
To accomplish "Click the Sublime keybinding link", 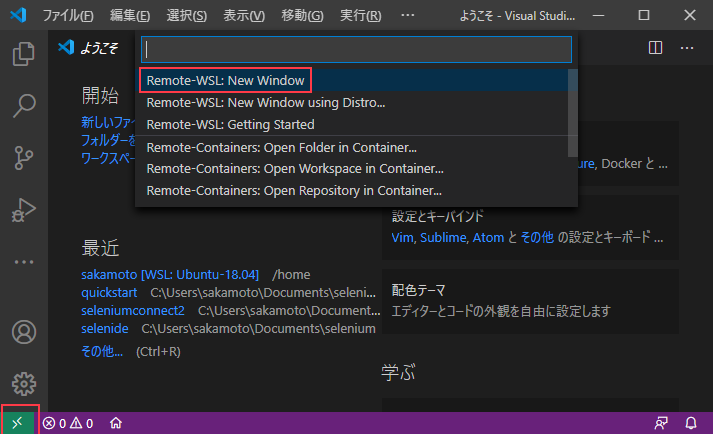I will click(443, 237).
